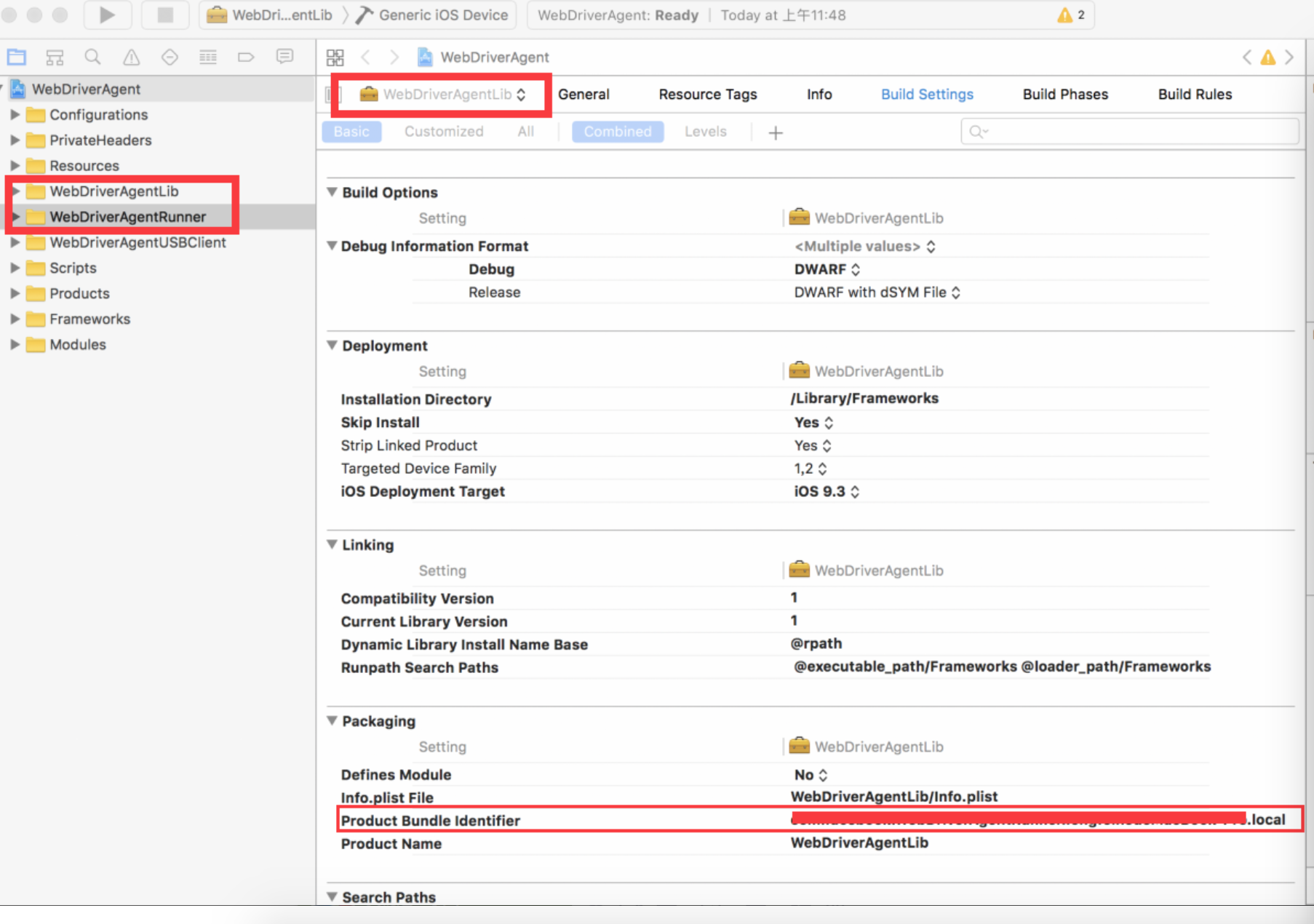
Task: Select the Basic filter
Action: 351,132
